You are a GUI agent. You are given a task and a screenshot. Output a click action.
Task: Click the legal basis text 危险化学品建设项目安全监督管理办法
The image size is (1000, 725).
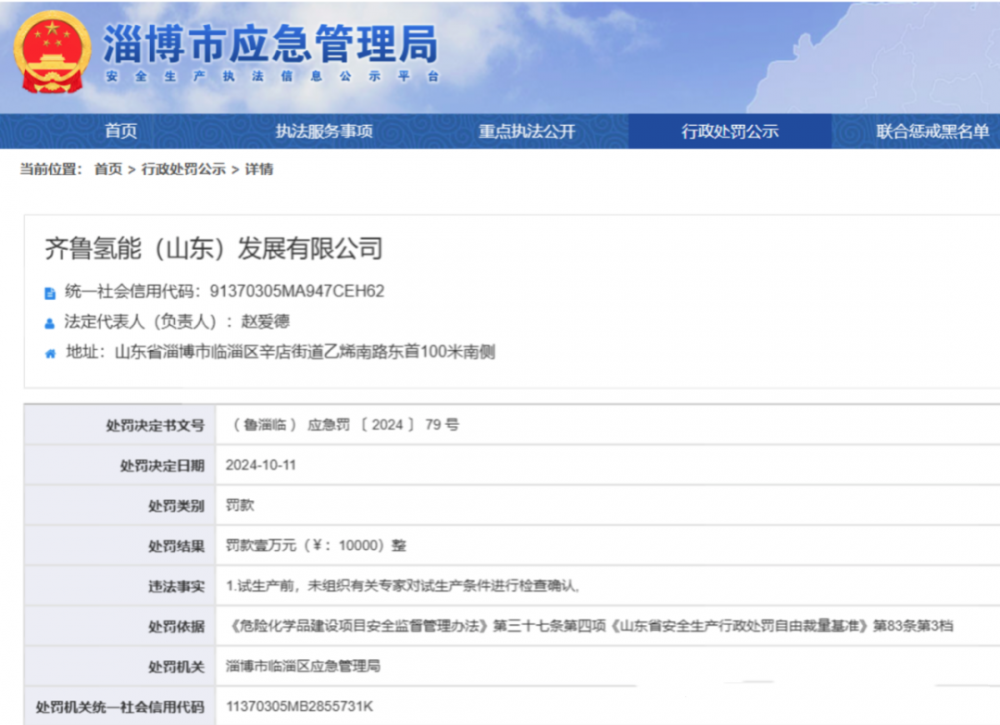357,626
